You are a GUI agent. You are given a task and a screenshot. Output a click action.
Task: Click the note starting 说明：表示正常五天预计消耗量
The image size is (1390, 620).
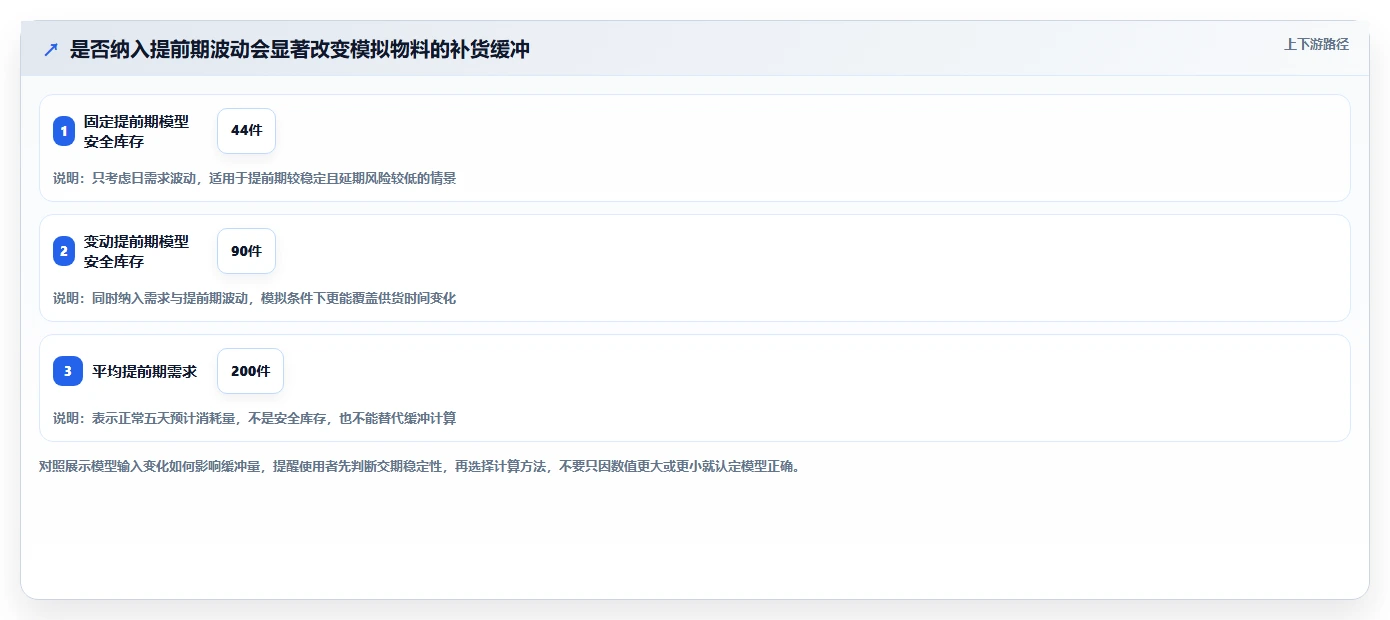pos(254,418)
